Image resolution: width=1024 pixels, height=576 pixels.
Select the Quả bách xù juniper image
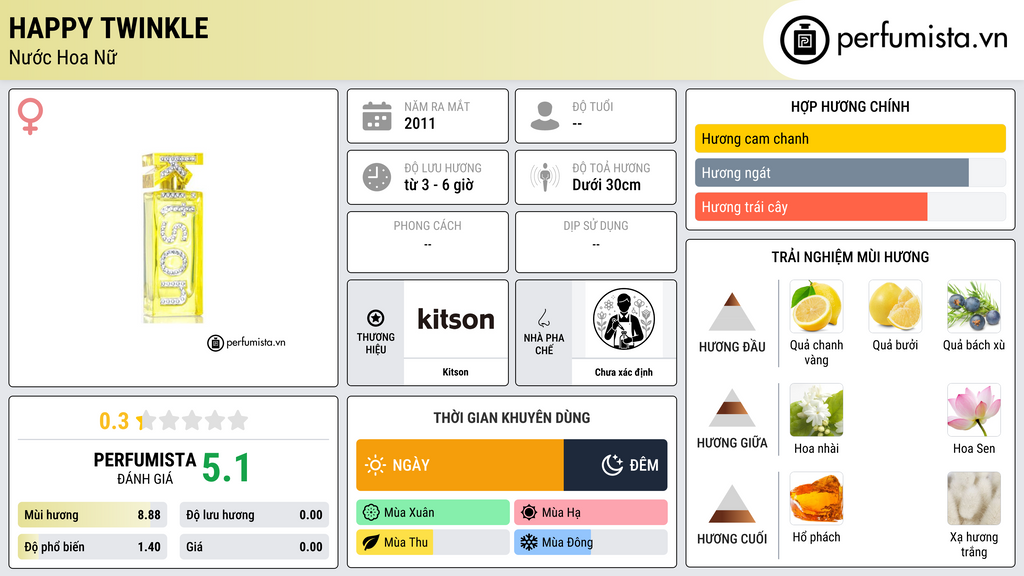tap(974, 306)
